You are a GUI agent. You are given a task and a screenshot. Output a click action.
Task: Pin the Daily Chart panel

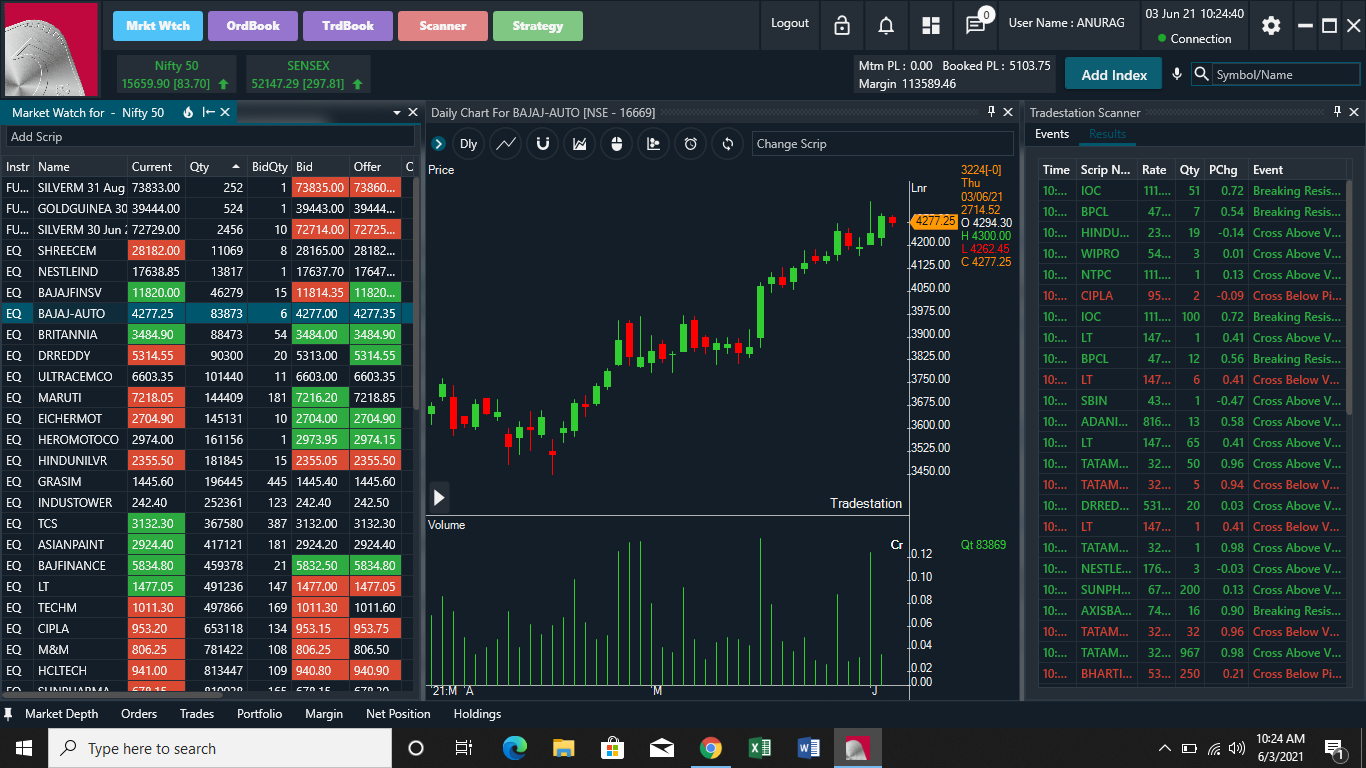993,112
